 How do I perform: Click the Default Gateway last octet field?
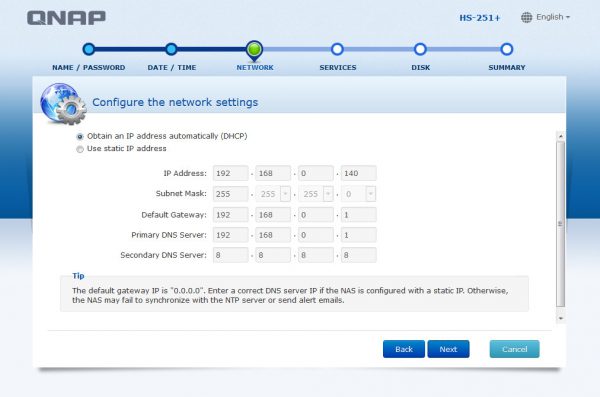pos(359,215)
